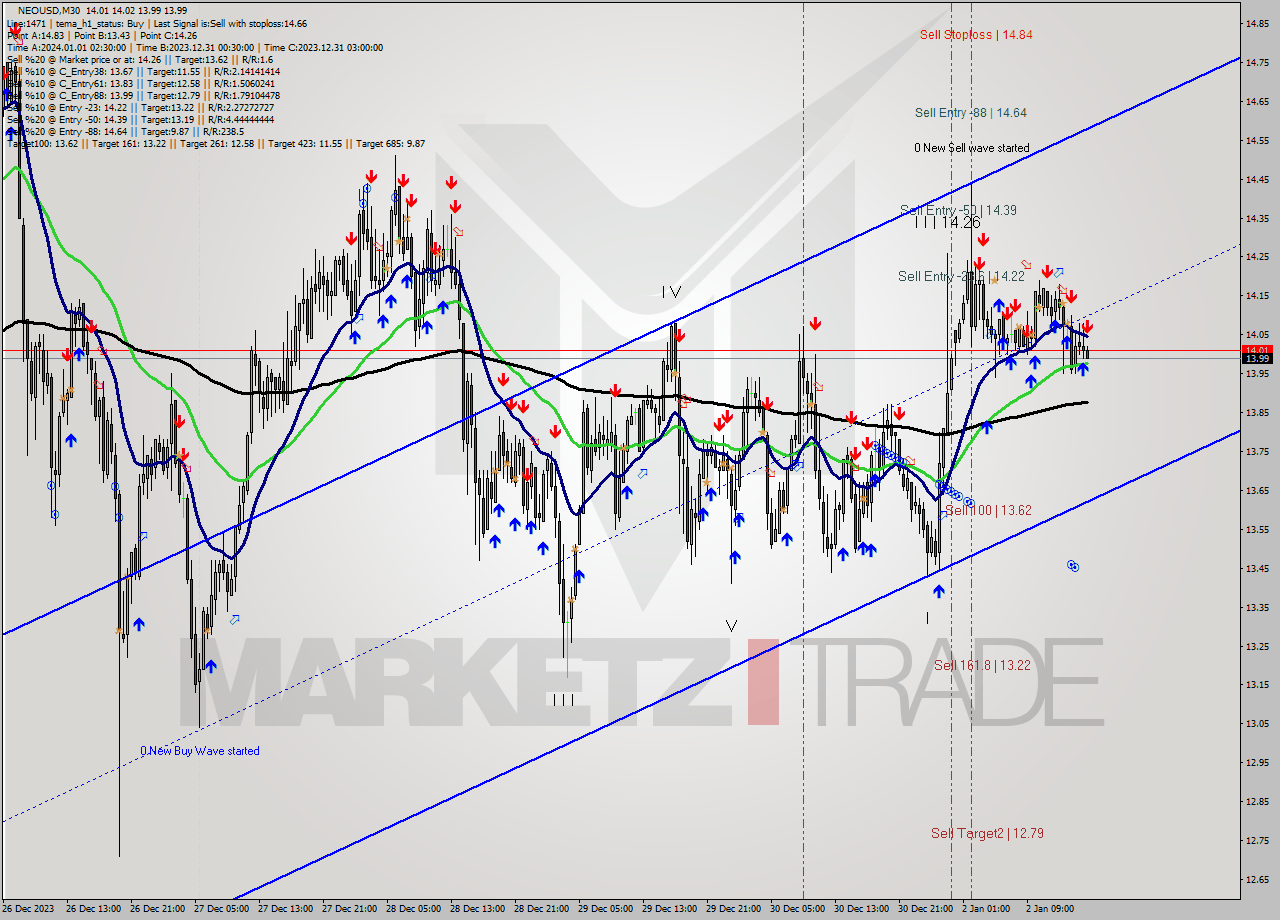Click the 'C_Entry38: 13.67' signal line
This screenshot has width=1280, height=920.
click(x=143, y=71)
